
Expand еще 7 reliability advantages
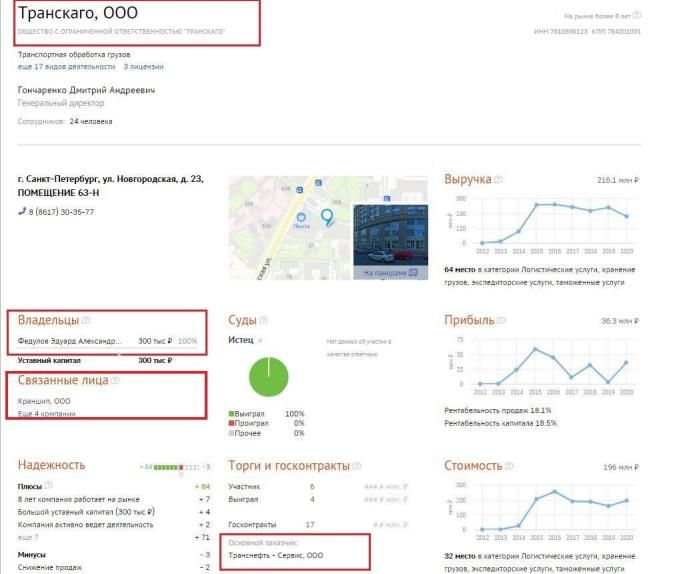[28, 537]
